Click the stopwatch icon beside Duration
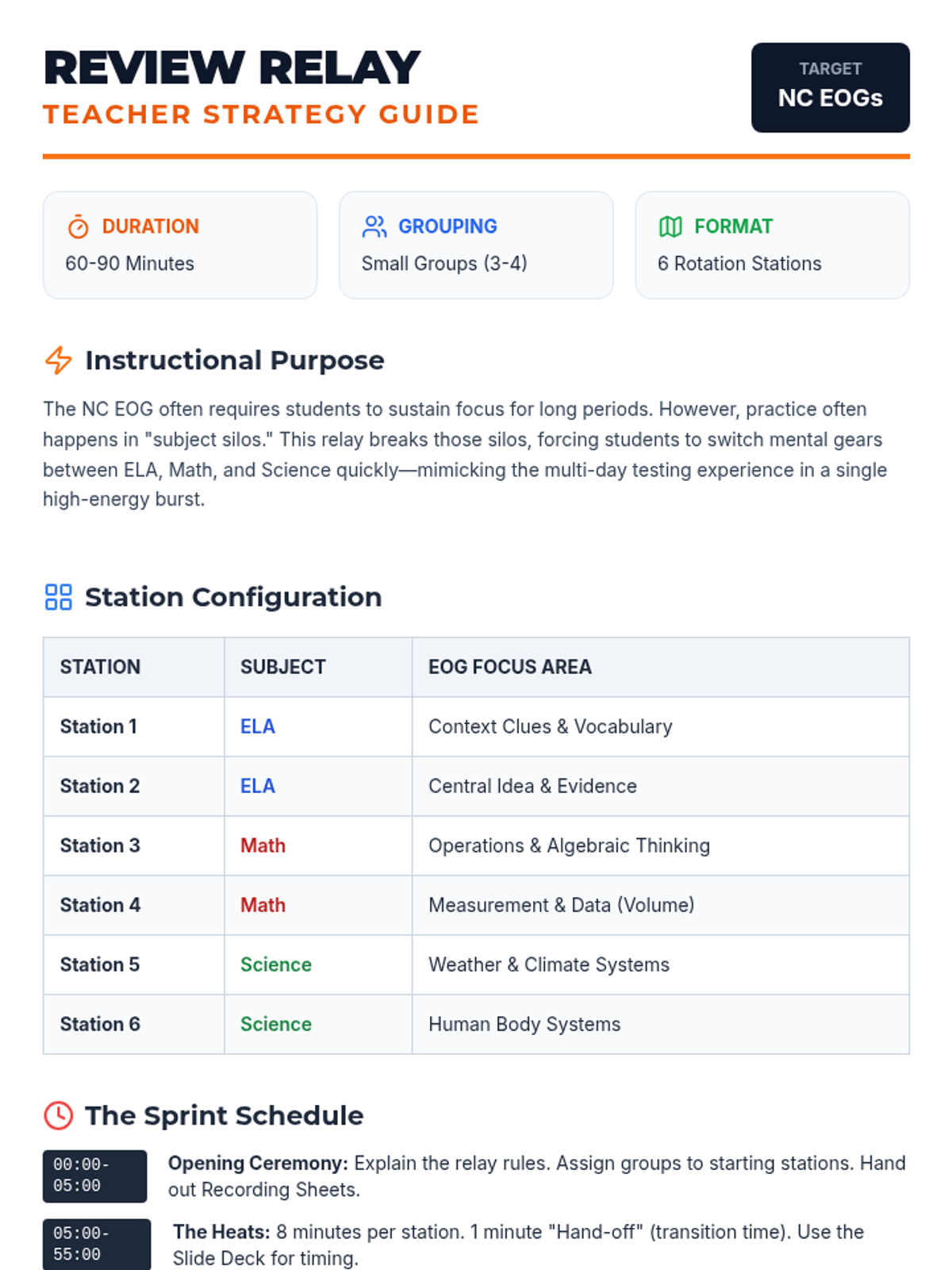The width and height of the screenshot is (952, 1270). click(x=78, y=227)
